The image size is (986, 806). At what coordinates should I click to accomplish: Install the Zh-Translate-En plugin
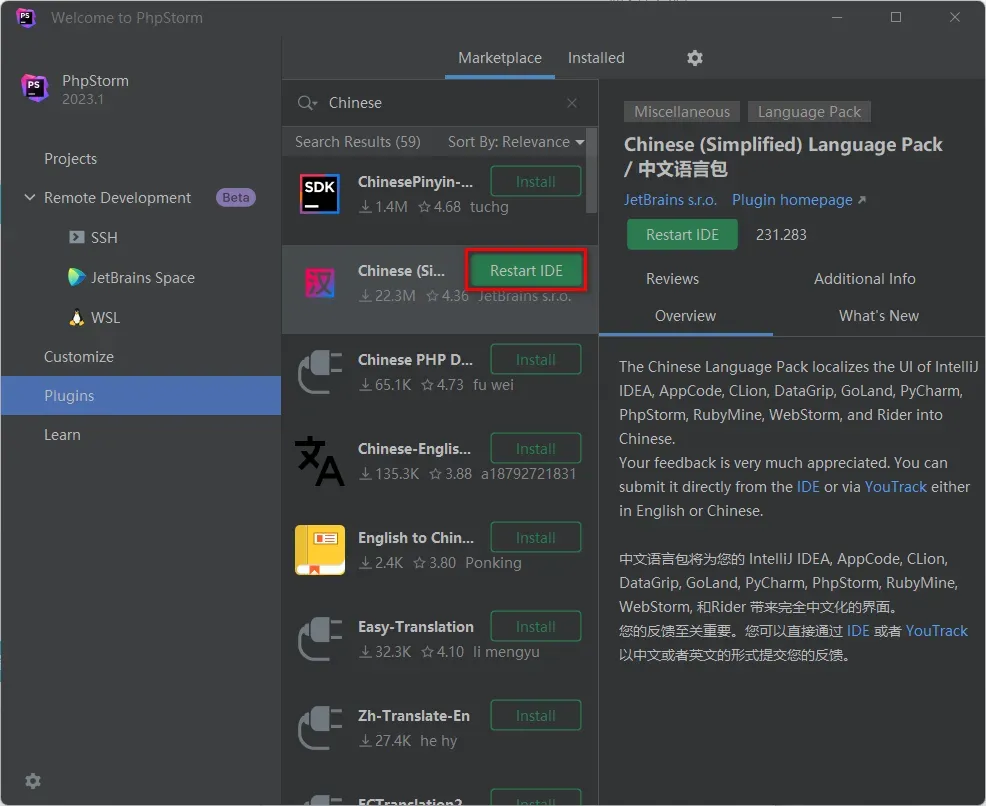(536, 715)
